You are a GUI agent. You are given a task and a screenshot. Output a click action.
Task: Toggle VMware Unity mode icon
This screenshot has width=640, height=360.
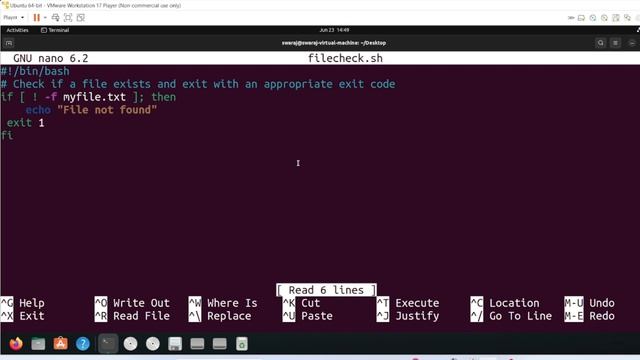pyautogui.click(x=81, y=18)
